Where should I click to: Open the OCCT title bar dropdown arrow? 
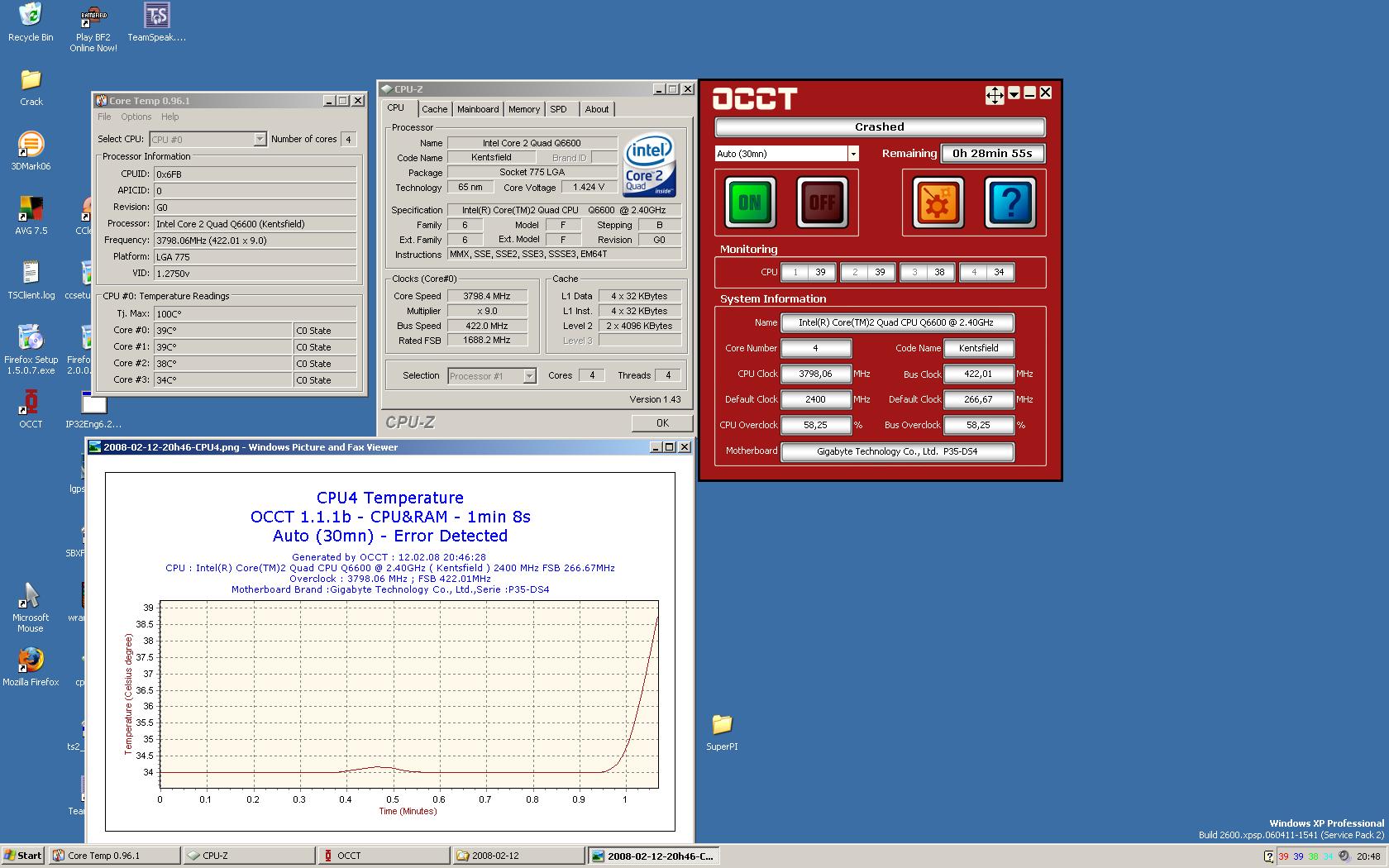[1014, 93]
